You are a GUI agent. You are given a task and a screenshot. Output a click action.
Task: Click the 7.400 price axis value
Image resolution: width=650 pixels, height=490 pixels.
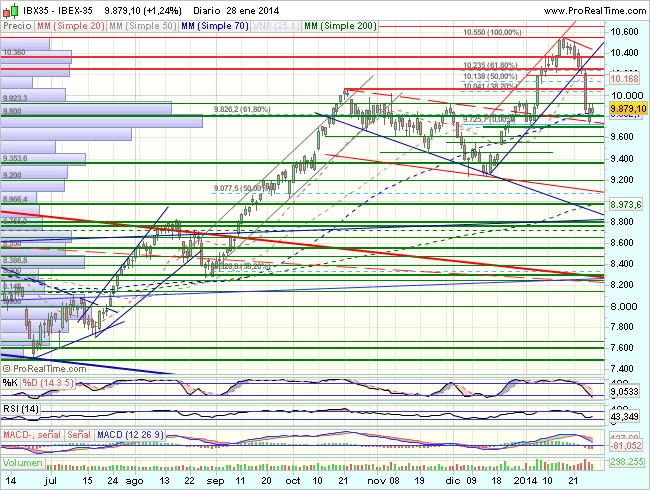624,369
